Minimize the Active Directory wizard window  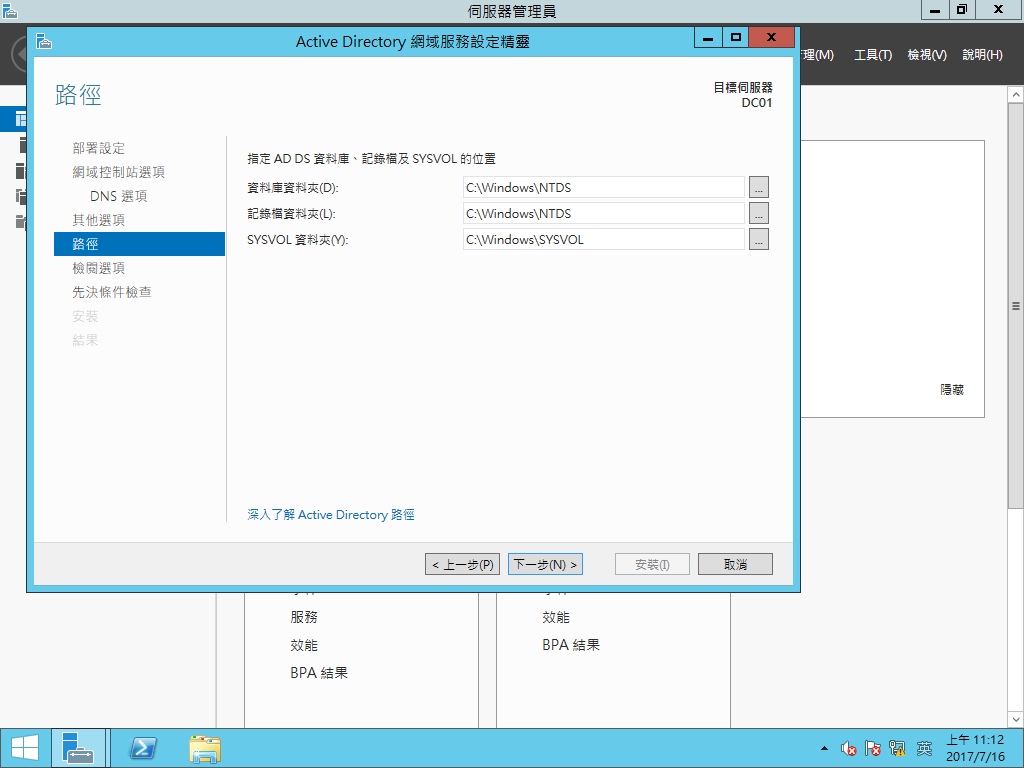pyautogui.click(x=708, y=37)
